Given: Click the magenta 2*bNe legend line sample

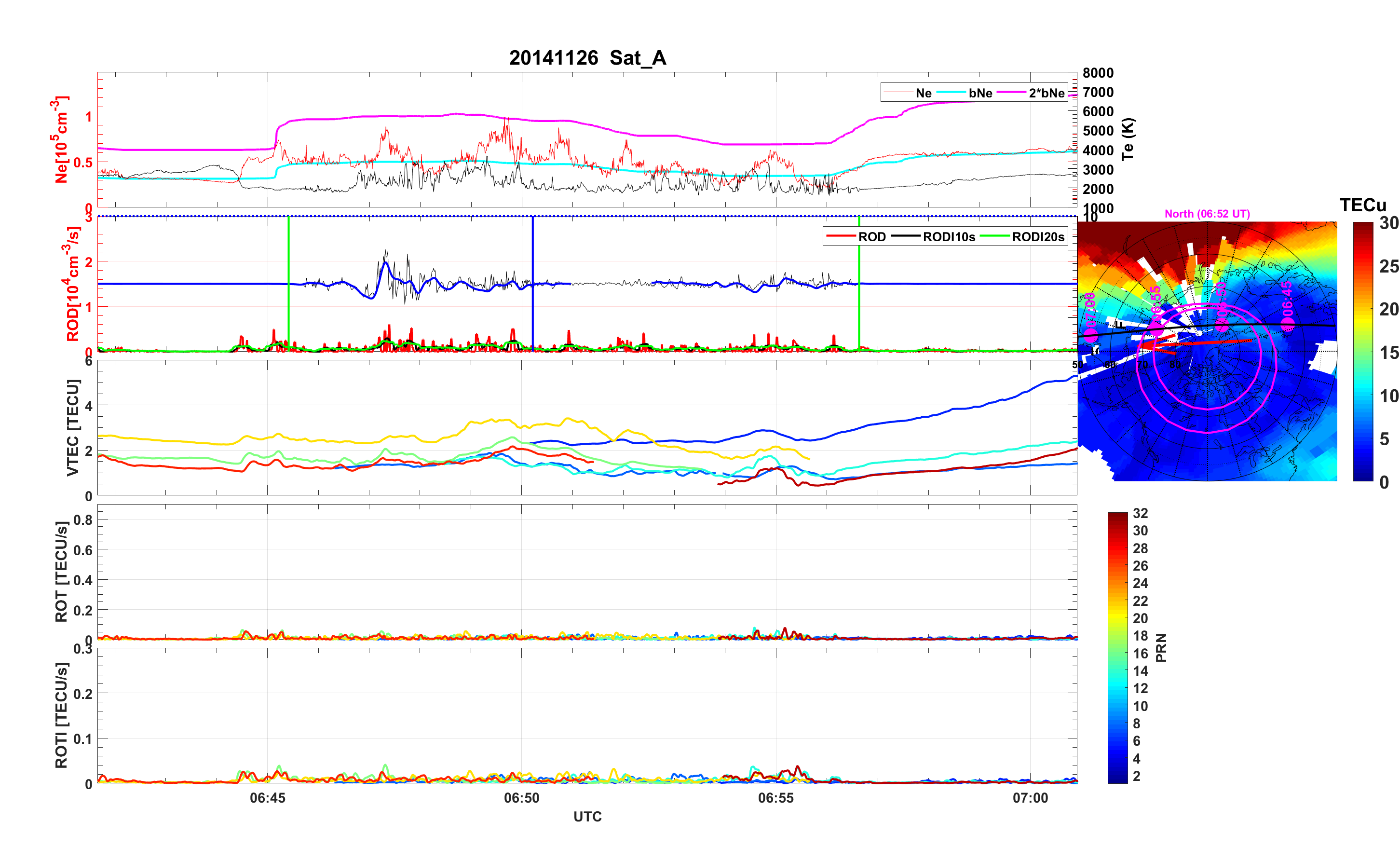Looking at the screenshot, I should [x=1011, y=93].
